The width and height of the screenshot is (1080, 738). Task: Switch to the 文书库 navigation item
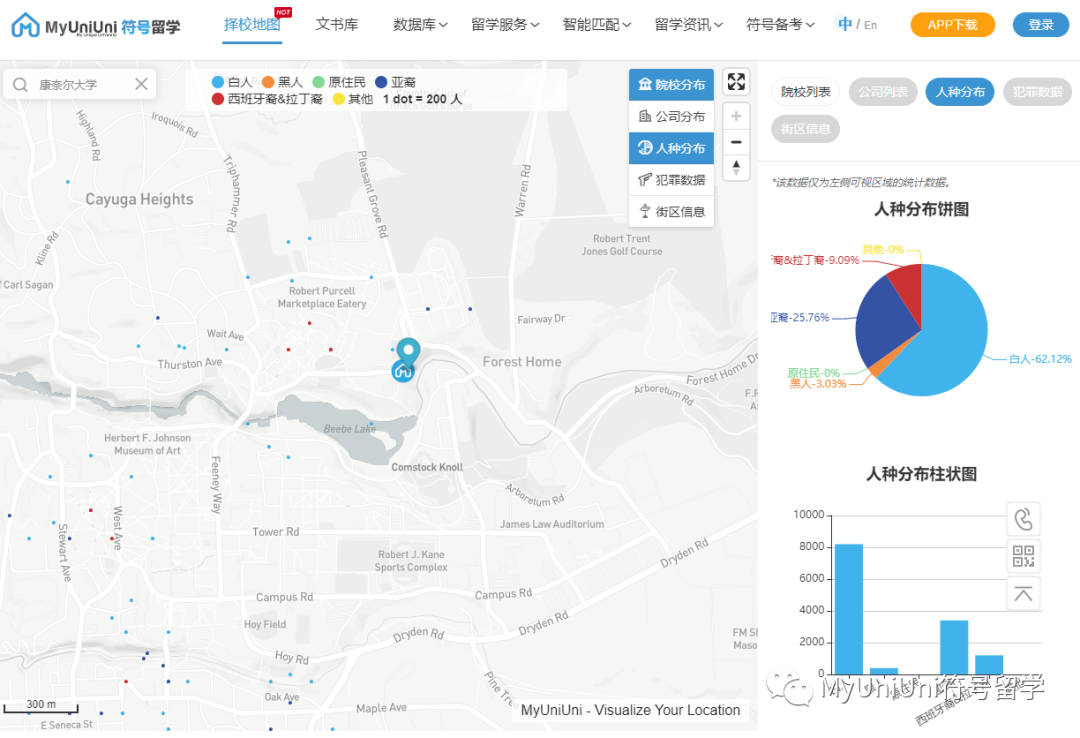tap(337, 24)
